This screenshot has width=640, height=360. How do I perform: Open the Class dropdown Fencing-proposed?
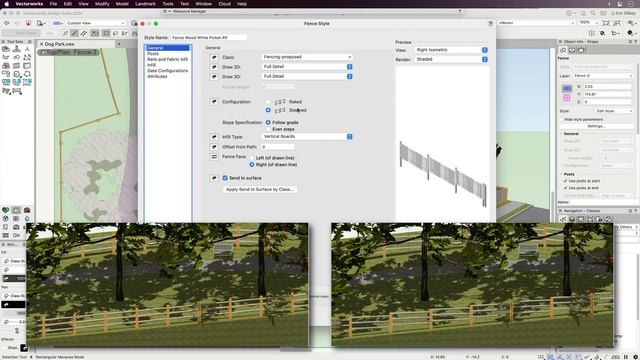(307, 57)
